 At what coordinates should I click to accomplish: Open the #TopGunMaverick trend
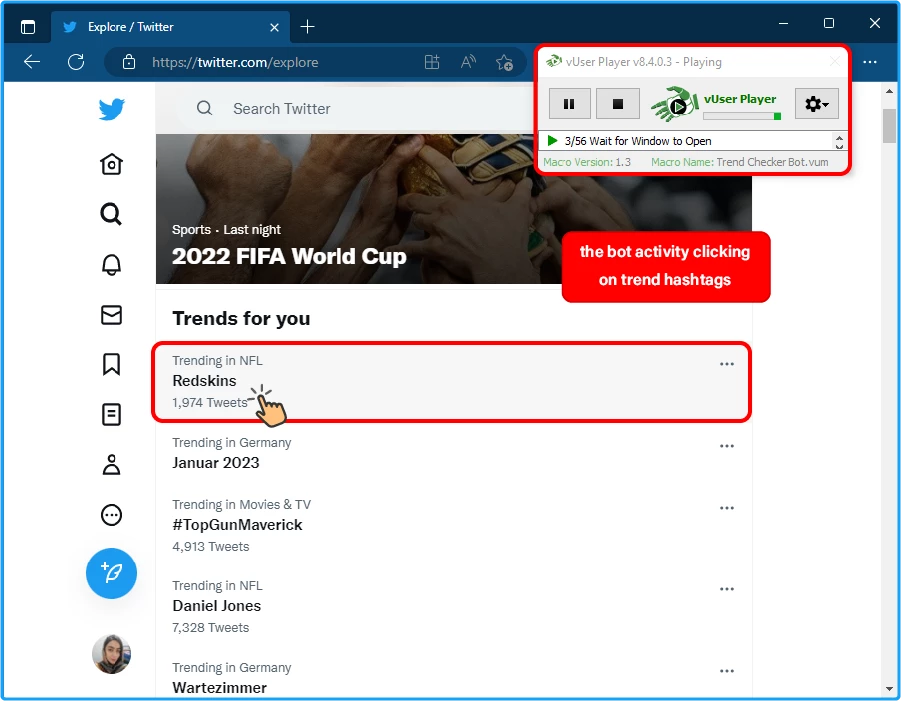(x=452, y=525)
